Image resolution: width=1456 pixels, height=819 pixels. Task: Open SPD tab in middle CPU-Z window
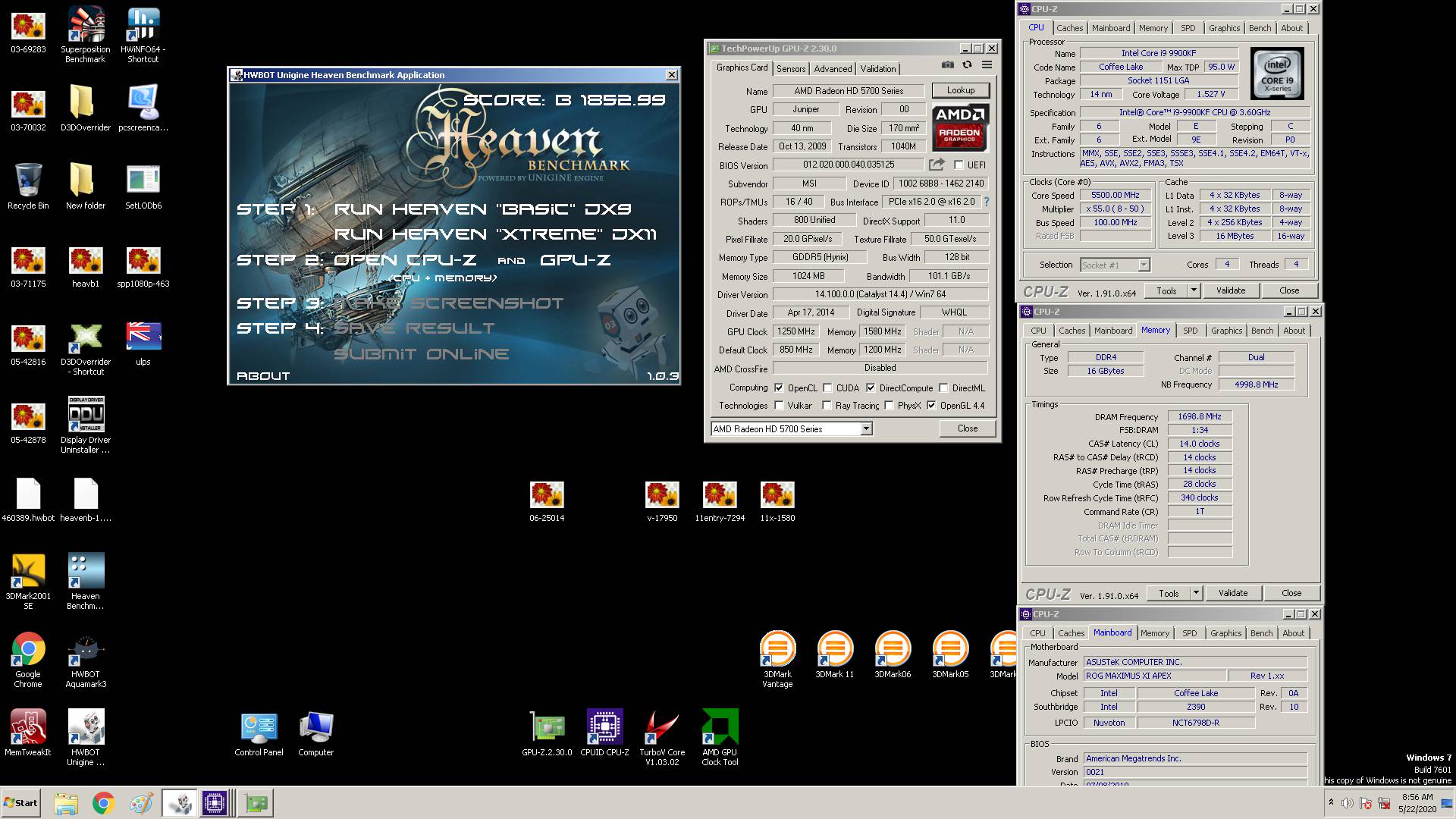pos(1191,331)
